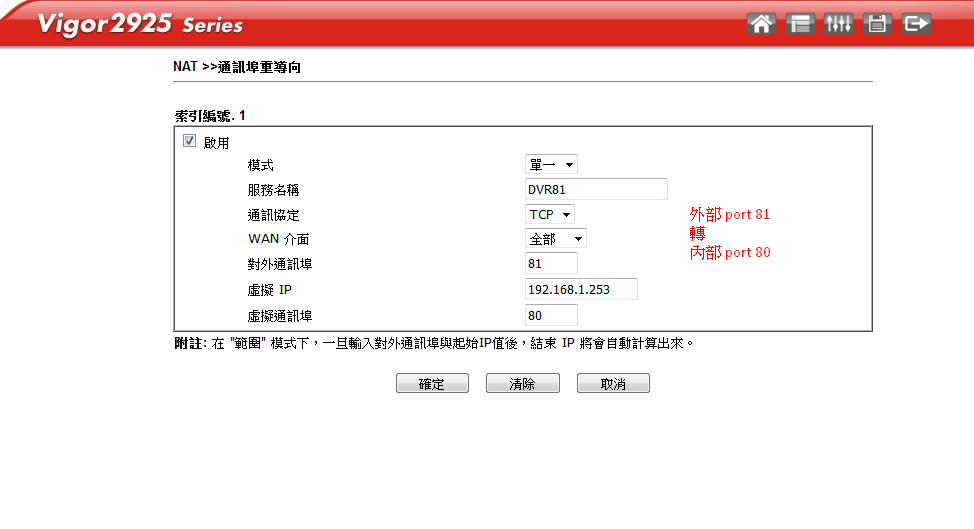Click the Vigor2925 Series logo
This screenshot has width=974, height=529.
click(x=140, y=24)
